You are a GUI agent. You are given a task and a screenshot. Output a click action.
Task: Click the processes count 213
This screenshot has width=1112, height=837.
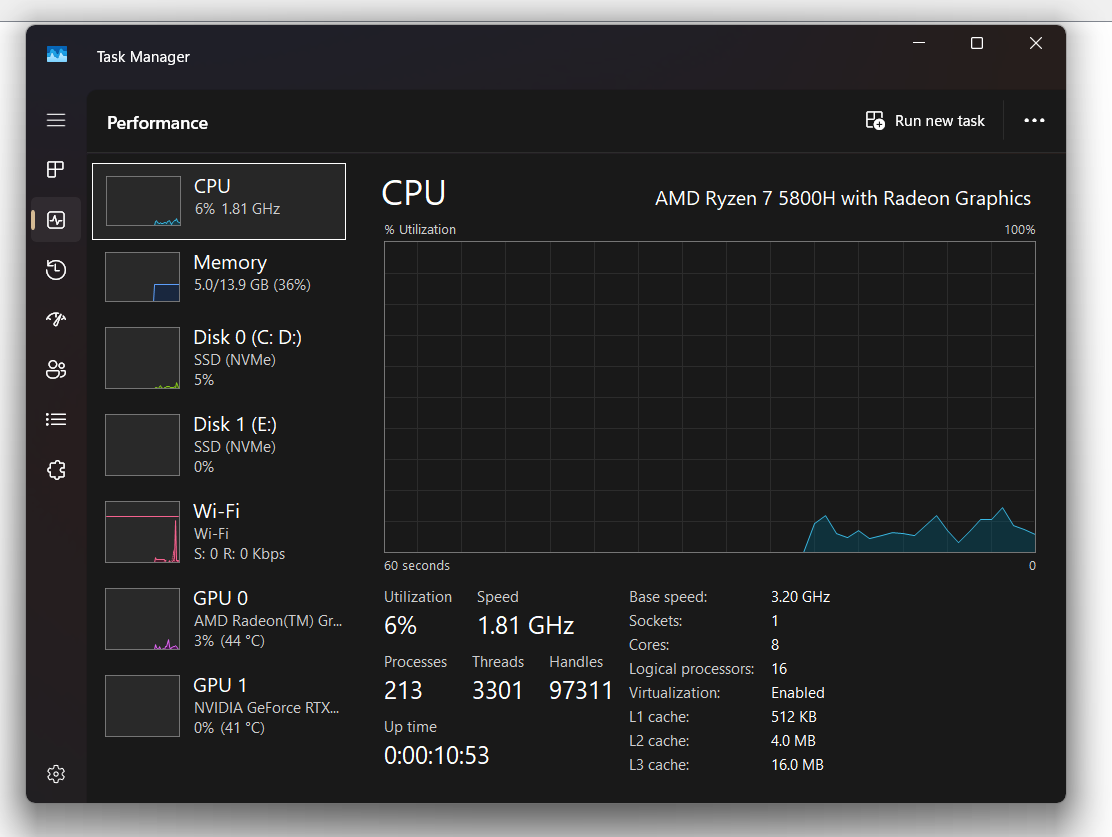point(403,690)
